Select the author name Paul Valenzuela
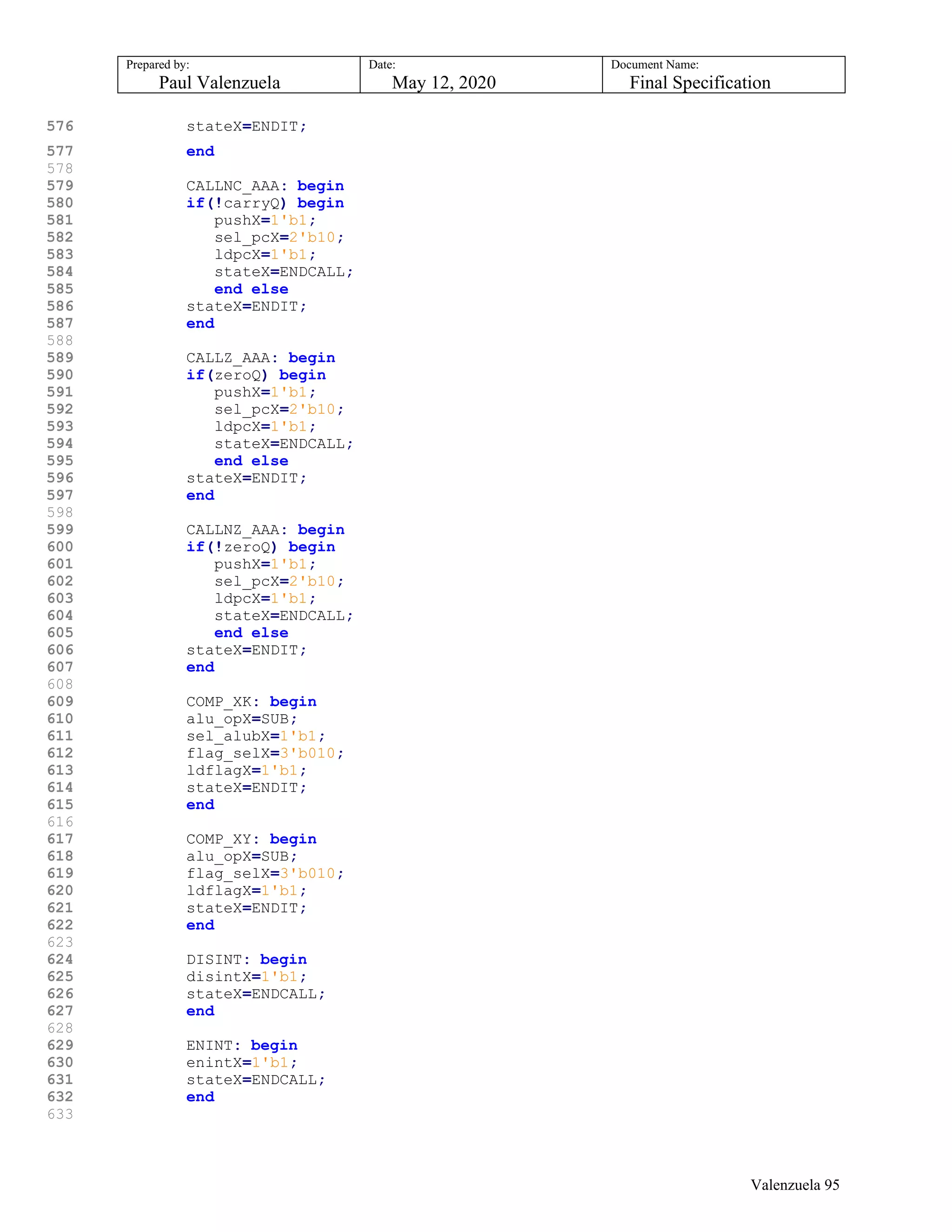952x1232 pixels. [219, 82]
